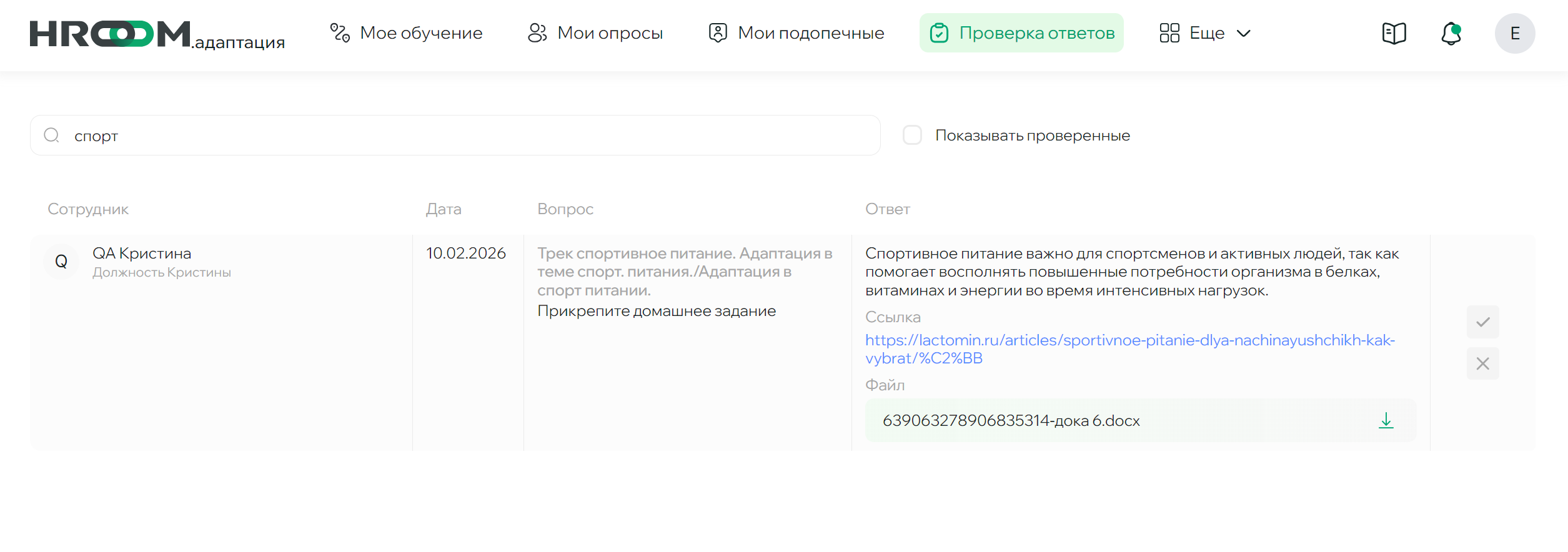Open the knowledge base book icon
The width and height of the screenshot is (1568, 552).
(1394, 33)
